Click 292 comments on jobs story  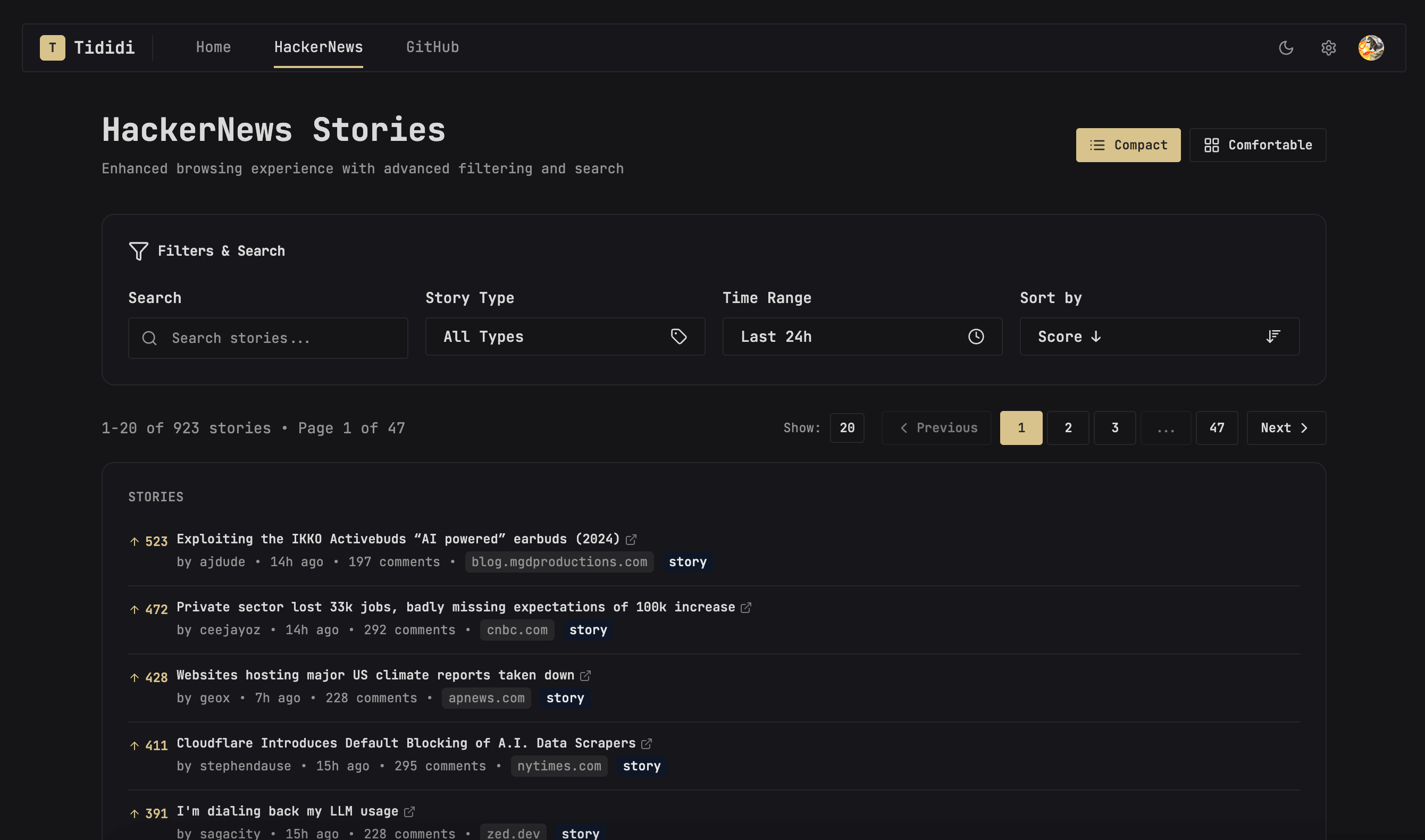pos(409,629)
